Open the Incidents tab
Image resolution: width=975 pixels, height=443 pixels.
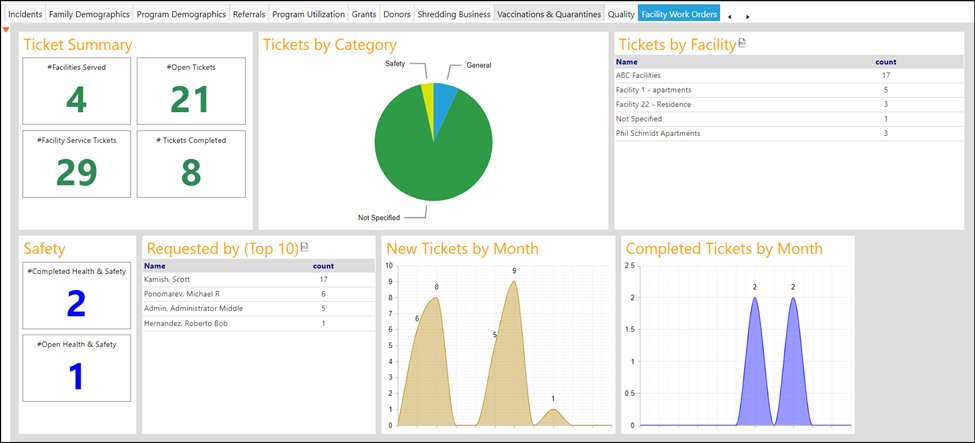coord(25,14)
